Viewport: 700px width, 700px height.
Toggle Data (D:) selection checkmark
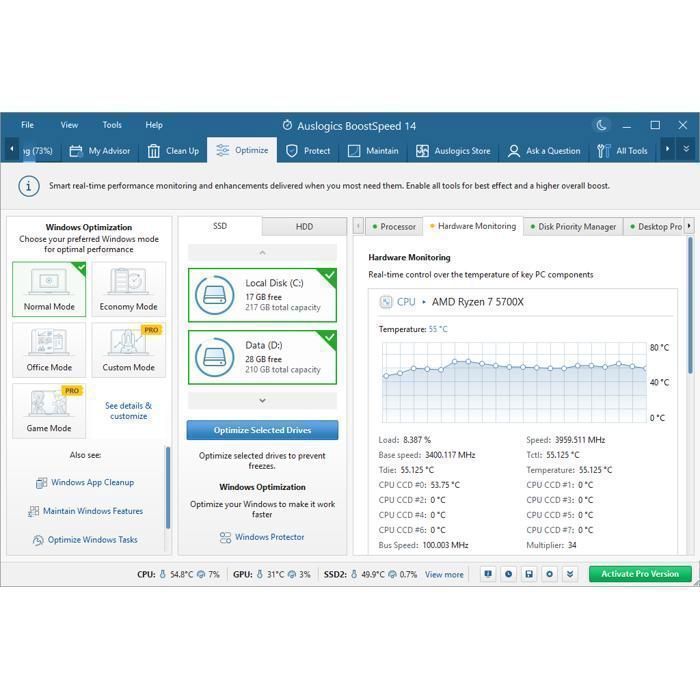329,337
